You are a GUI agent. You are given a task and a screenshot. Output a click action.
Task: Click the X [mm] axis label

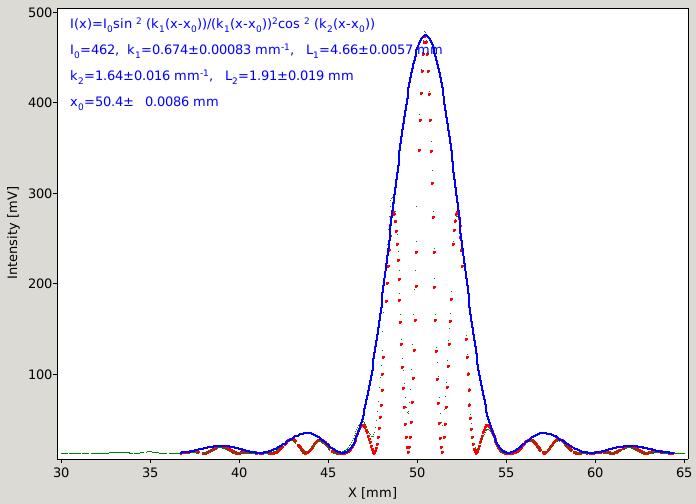372,492
